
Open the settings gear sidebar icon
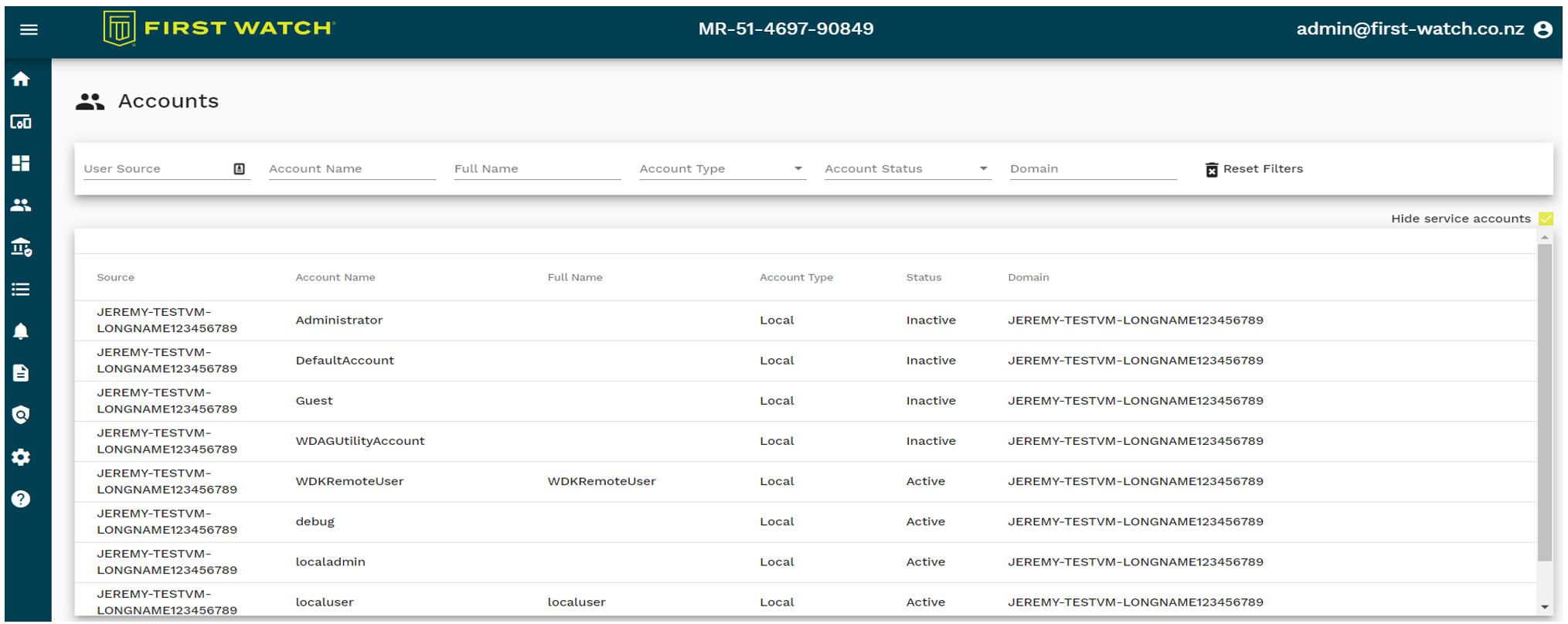(x=21, y=457)
